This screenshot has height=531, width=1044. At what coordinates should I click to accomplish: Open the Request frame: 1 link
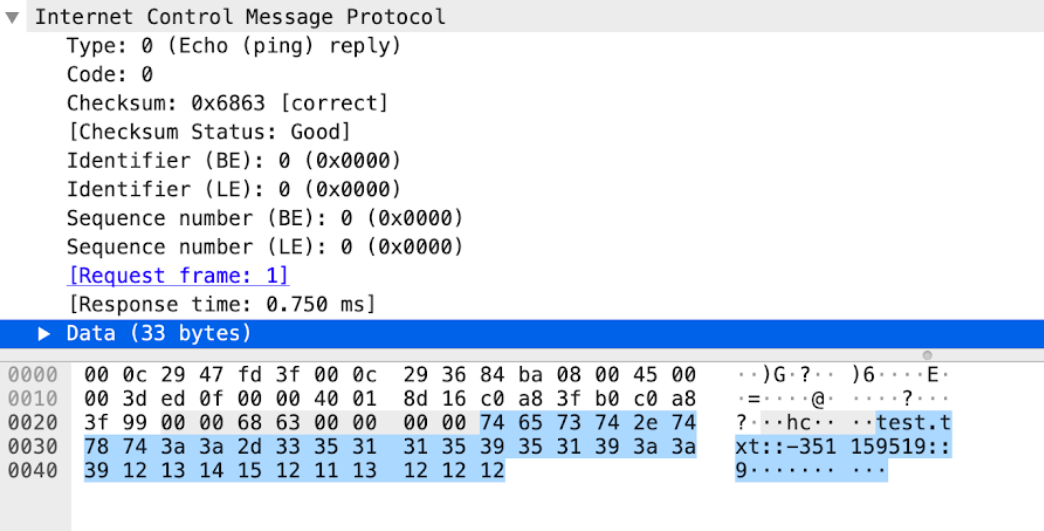coord(178,275)
